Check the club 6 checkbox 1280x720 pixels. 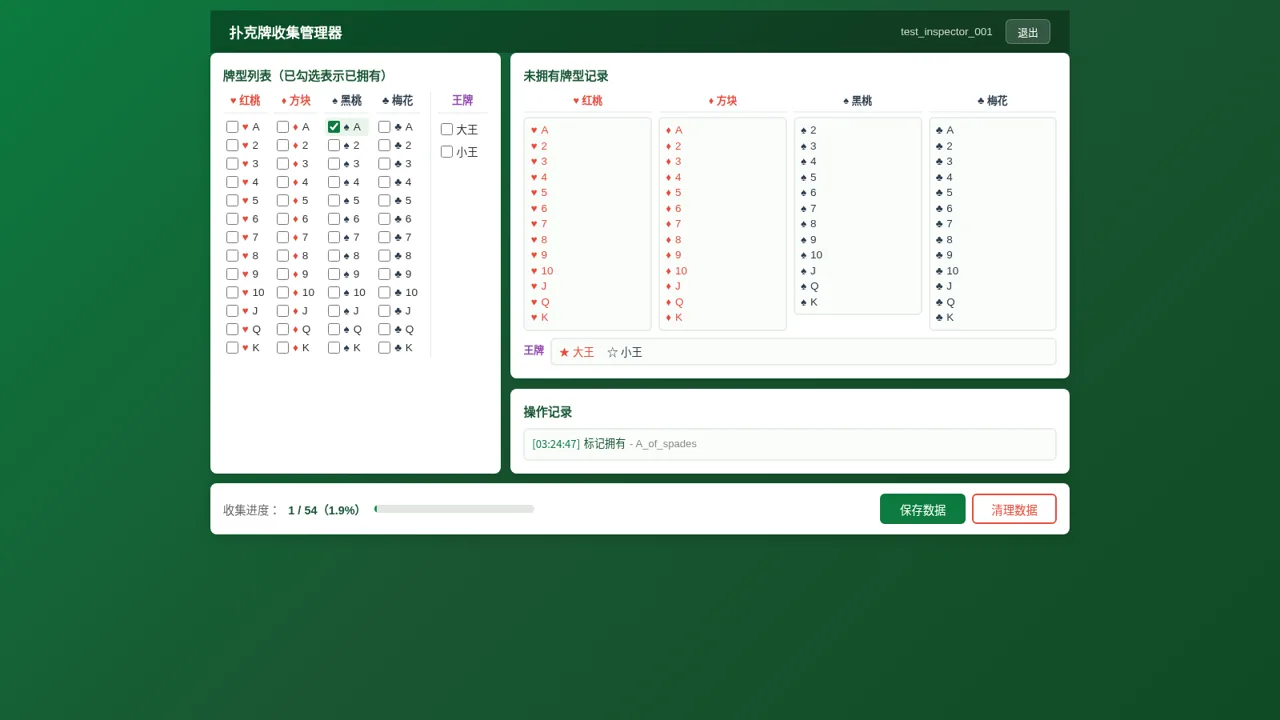[384, 219]
